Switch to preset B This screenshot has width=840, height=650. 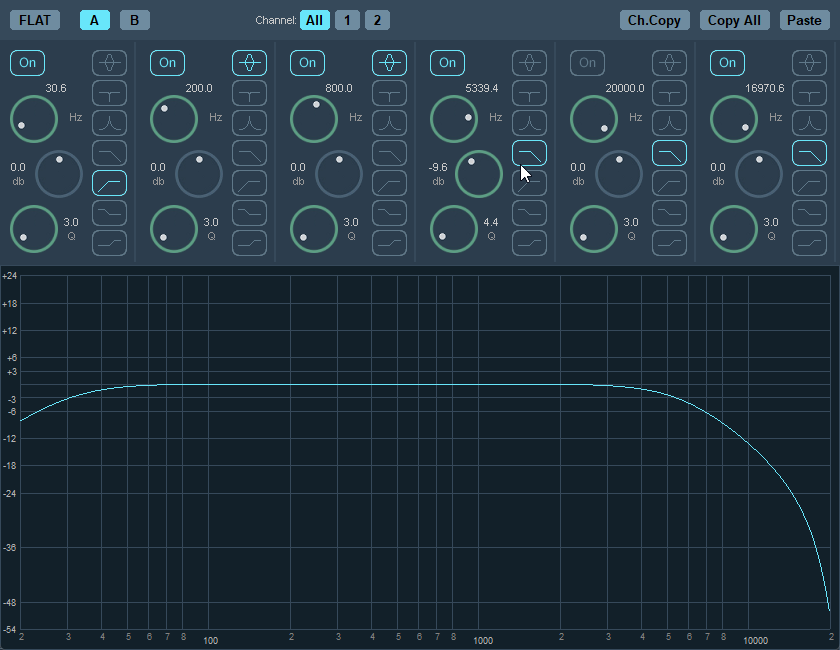click(x=134, y=20)
